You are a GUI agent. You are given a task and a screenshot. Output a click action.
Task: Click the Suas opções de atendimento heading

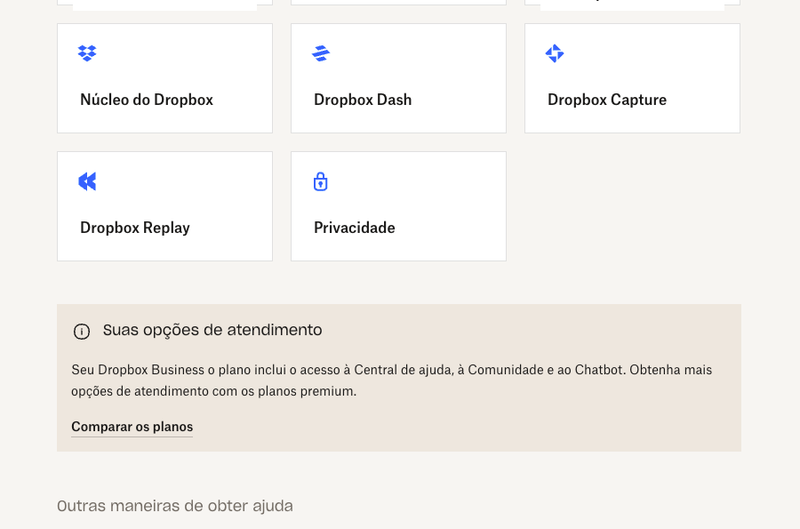point(212,330)
